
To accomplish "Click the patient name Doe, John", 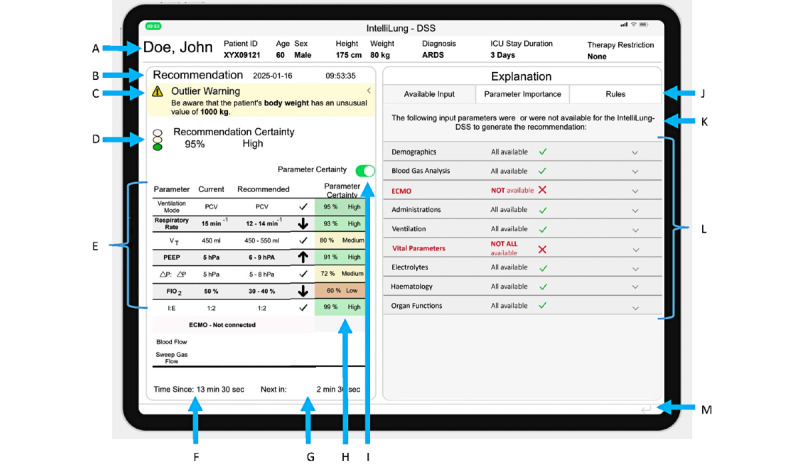I will click(x=178, y=47).
